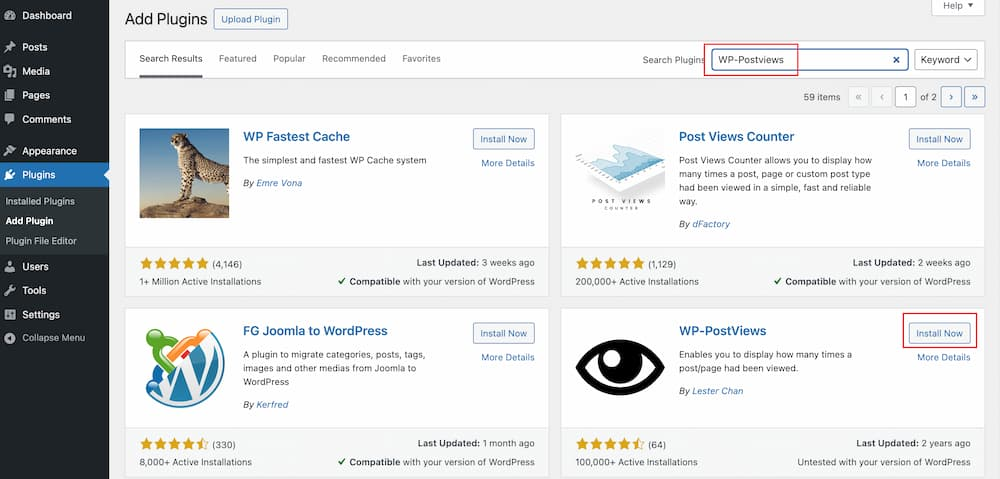Open the Keyword search type dropdown
This screenshot has width=1000, height=479.
946,60
